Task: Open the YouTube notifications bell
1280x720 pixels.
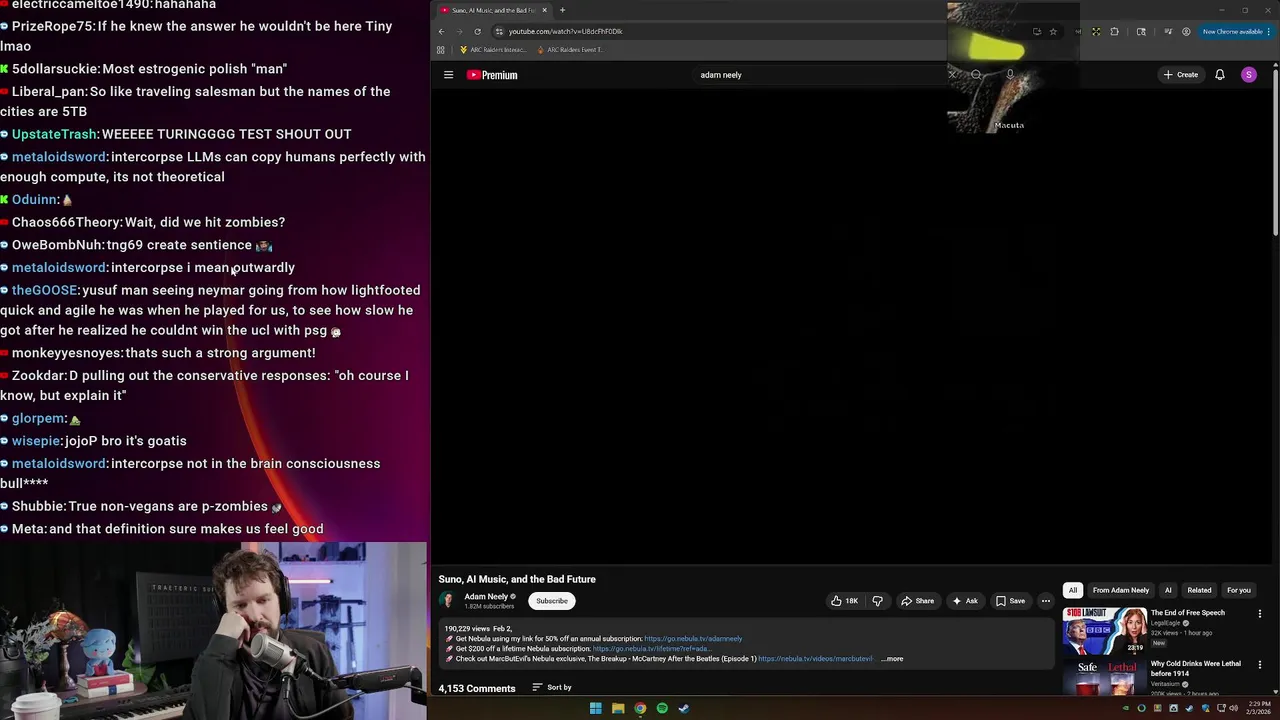Action: 1219,75
